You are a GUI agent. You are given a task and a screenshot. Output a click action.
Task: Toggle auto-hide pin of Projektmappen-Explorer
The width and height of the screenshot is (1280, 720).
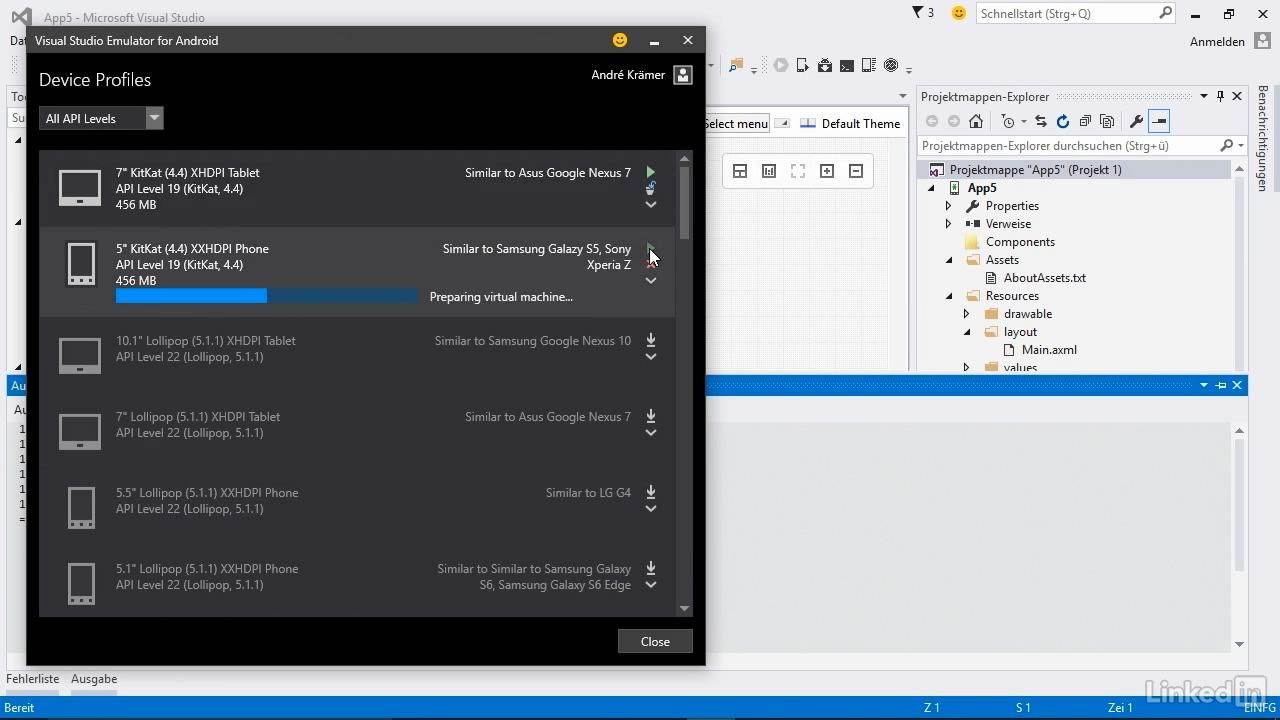point(1220,97)
